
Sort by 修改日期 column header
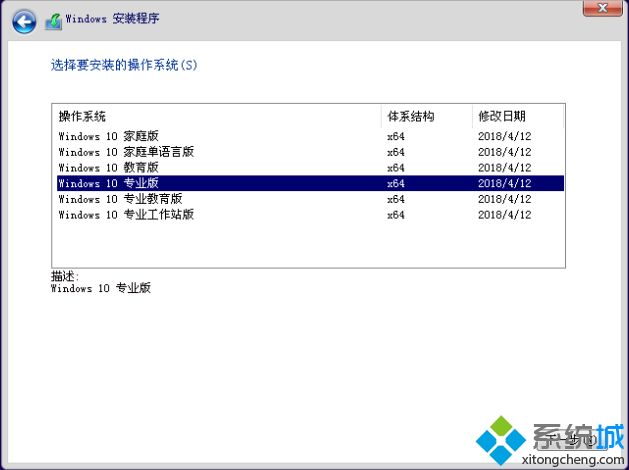click(518, 117)
